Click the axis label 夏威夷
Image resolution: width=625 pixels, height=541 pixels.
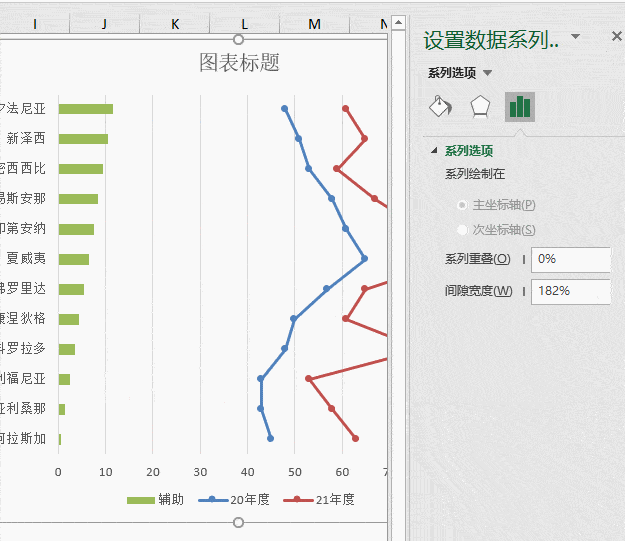pos(26,258)
